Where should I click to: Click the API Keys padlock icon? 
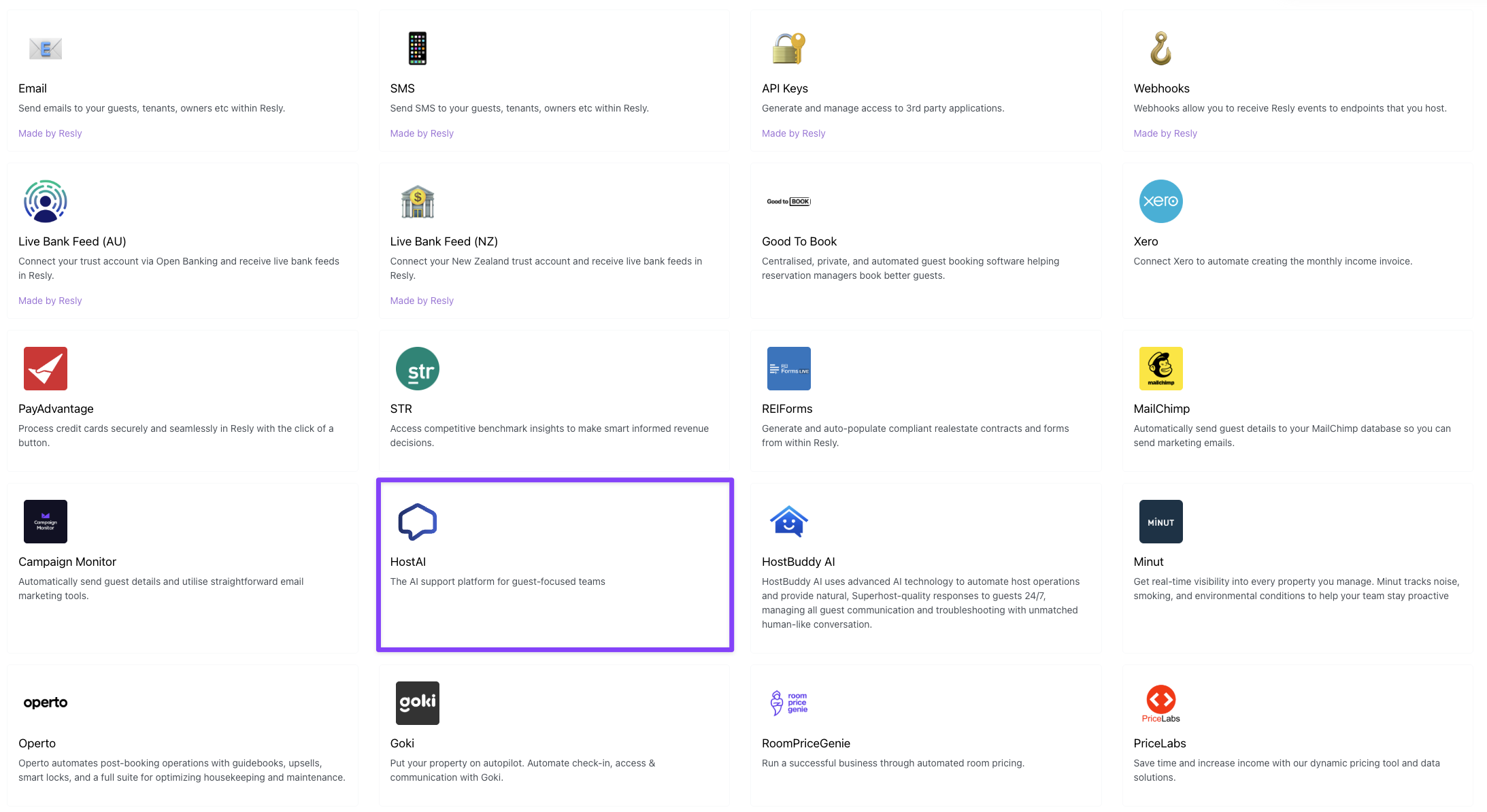[788, 48]
